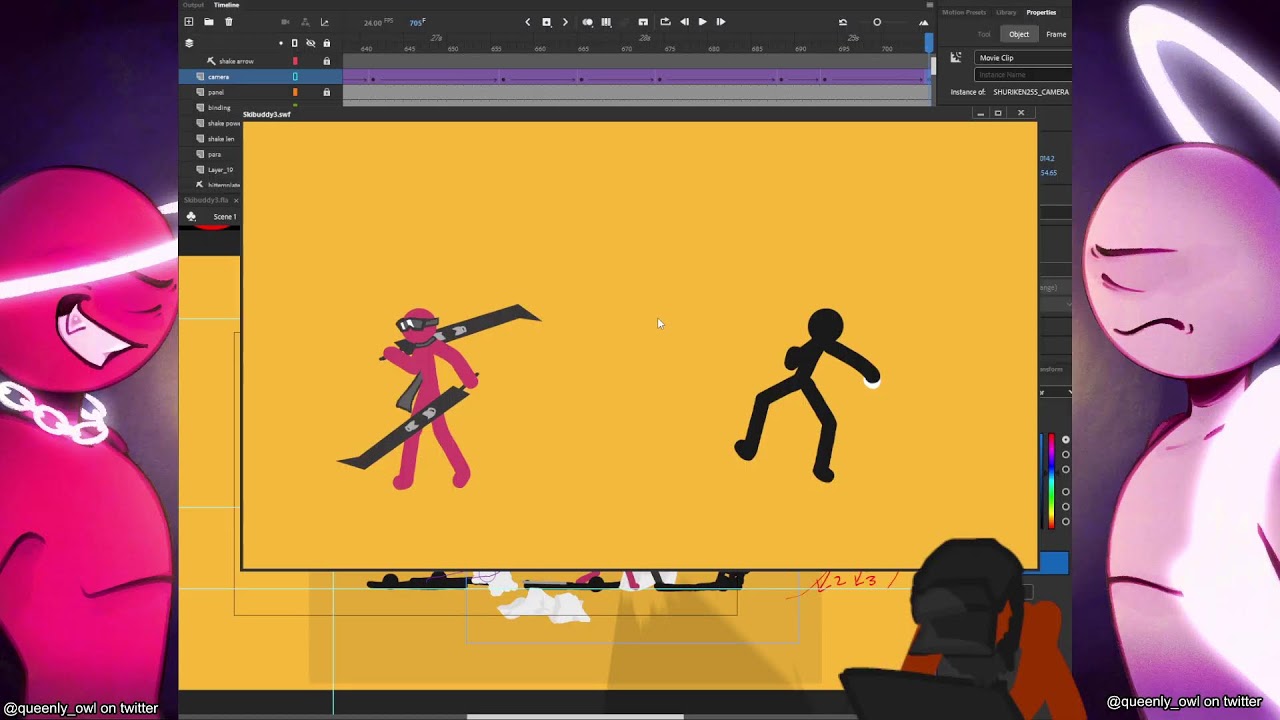Screen dimensions: 1280x720
Task: Go to the next keyframe
Action: (x=565, y=22)
